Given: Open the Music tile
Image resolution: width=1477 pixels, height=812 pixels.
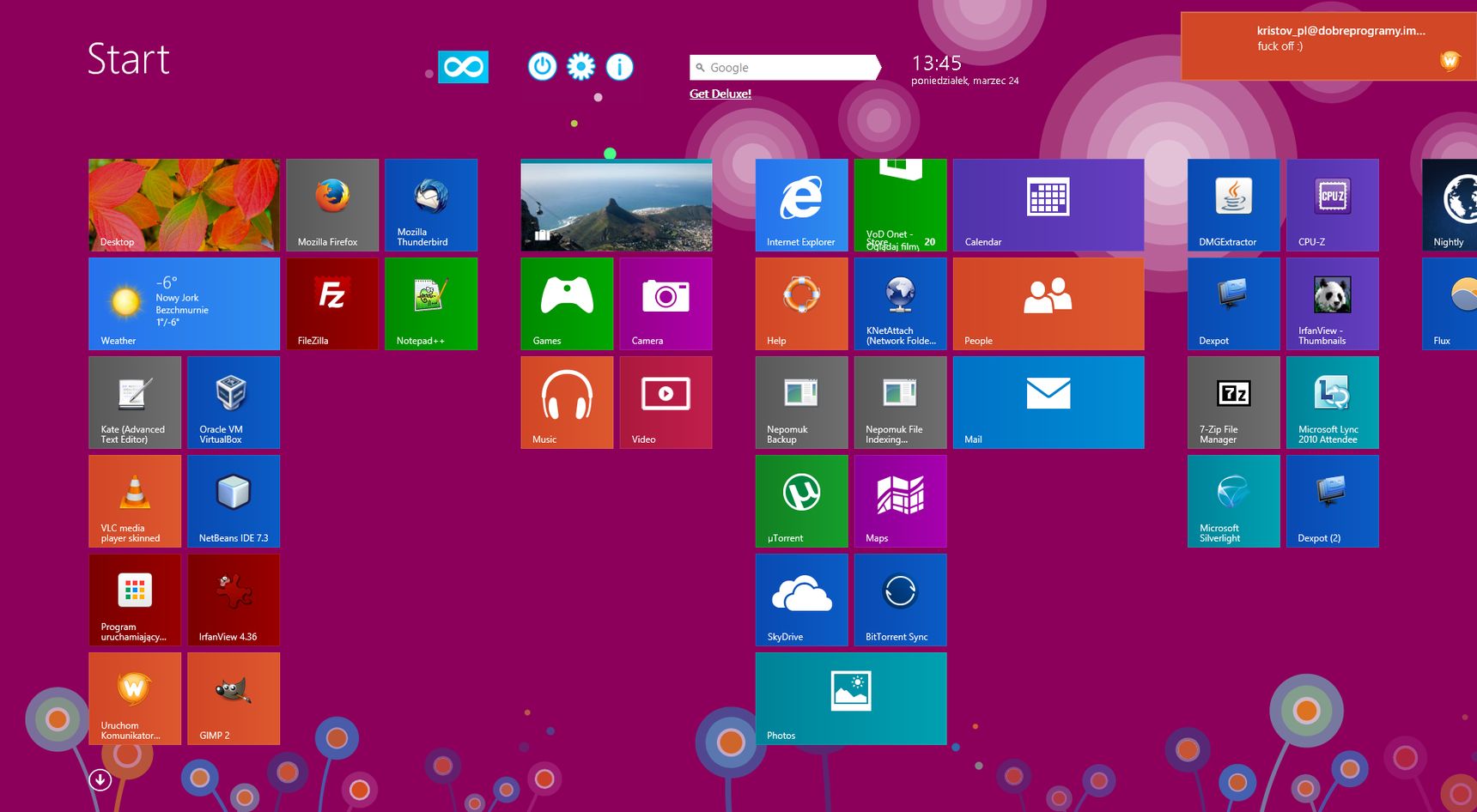Looking at the screenshot, I should [x=567, y=403].
